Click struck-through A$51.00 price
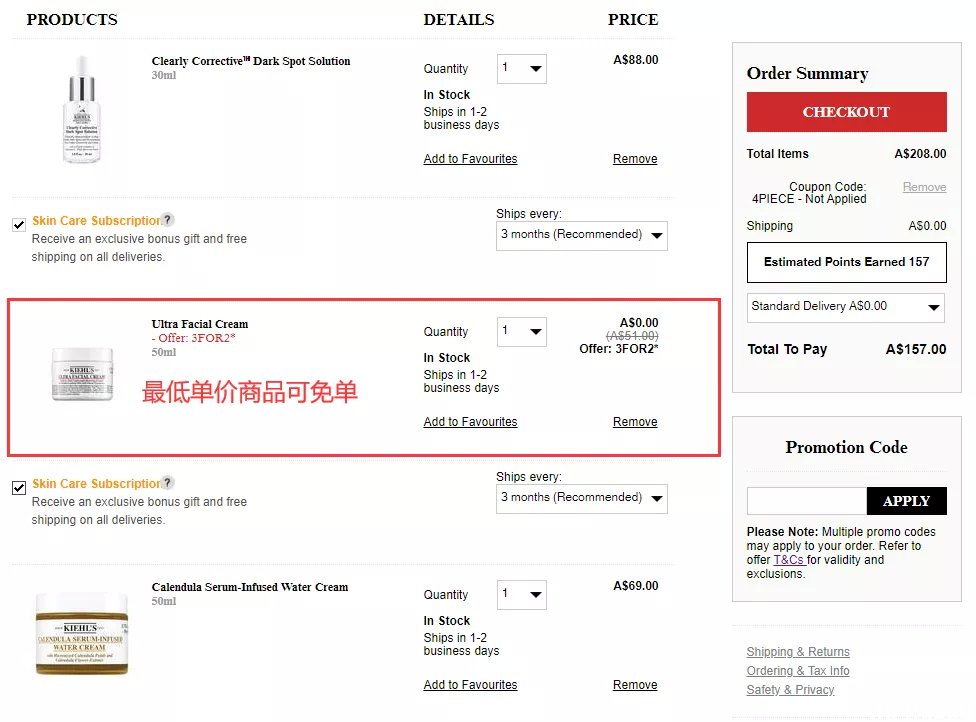The width and height of the screenshot is (976, 722). click(x=632, y=336)
